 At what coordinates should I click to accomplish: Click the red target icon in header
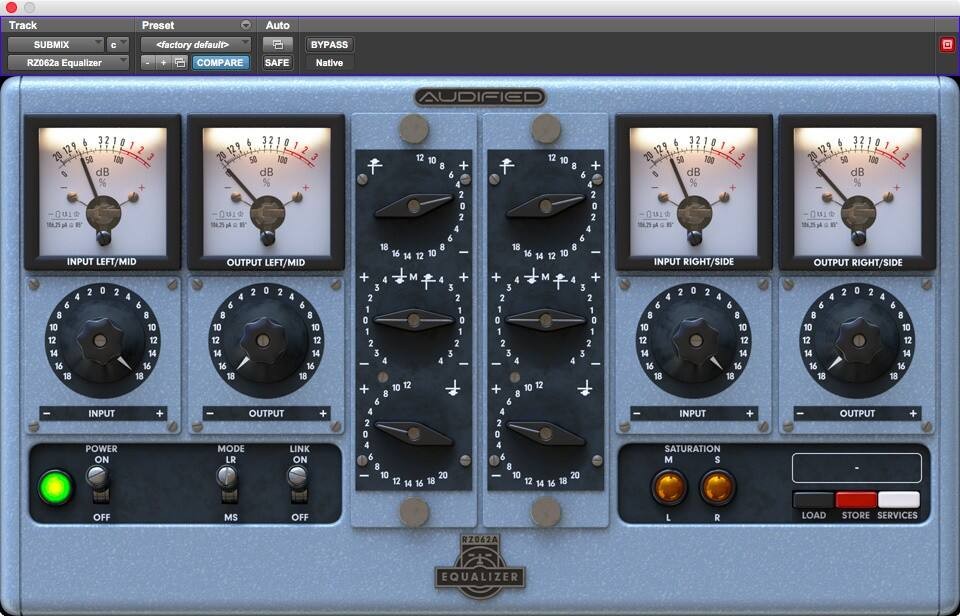tap(947, 45)
